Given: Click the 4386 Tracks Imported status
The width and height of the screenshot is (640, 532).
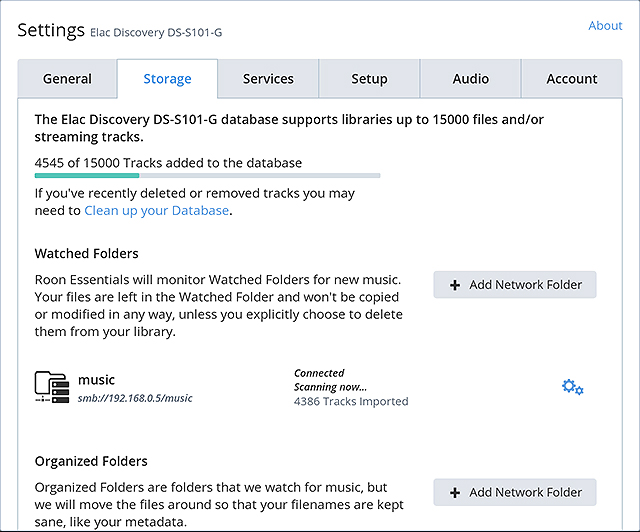Looking at the screenshot, I should [351, 402].
